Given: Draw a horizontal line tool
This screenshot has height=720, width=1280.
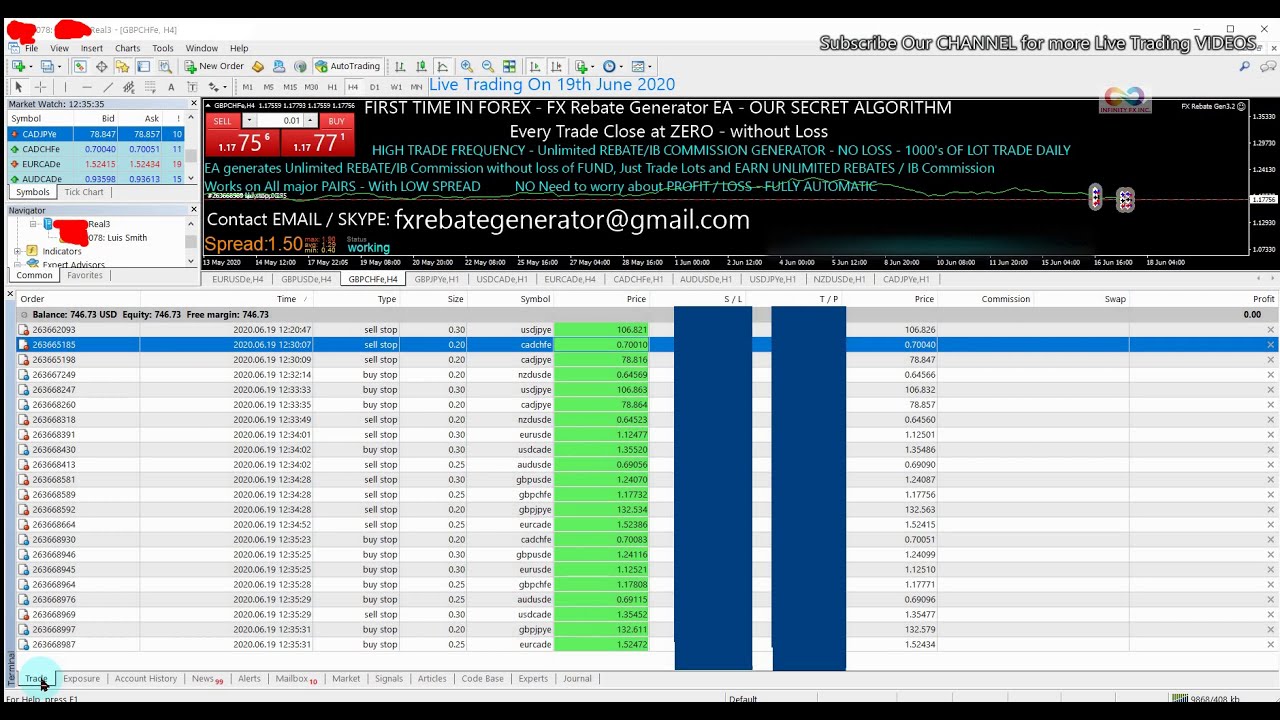Looking at the screenshot, I should point(87,87).
